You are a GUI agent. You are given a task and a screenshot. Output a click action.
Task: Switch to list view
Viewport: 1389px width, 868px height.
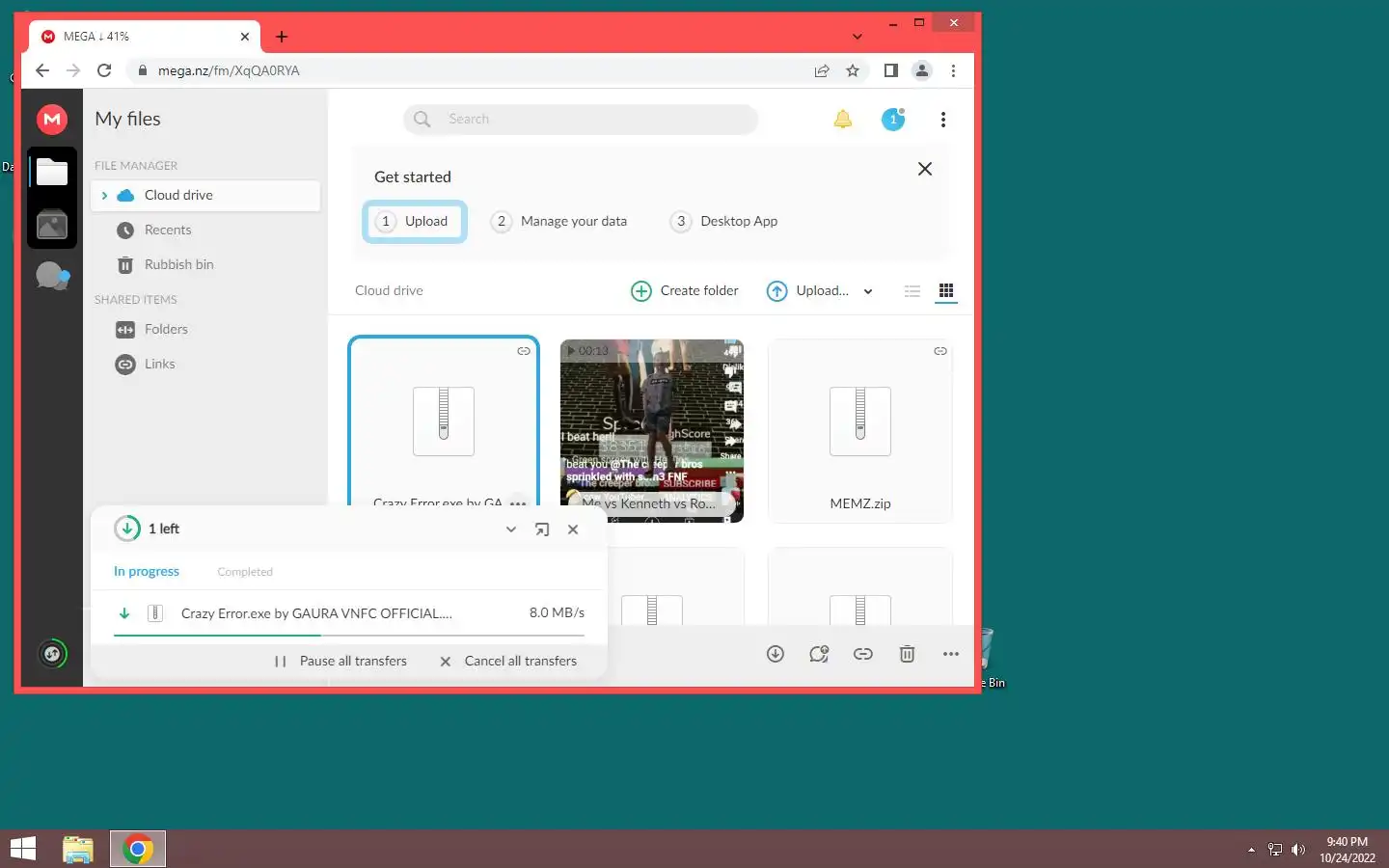tap(912, 291)
